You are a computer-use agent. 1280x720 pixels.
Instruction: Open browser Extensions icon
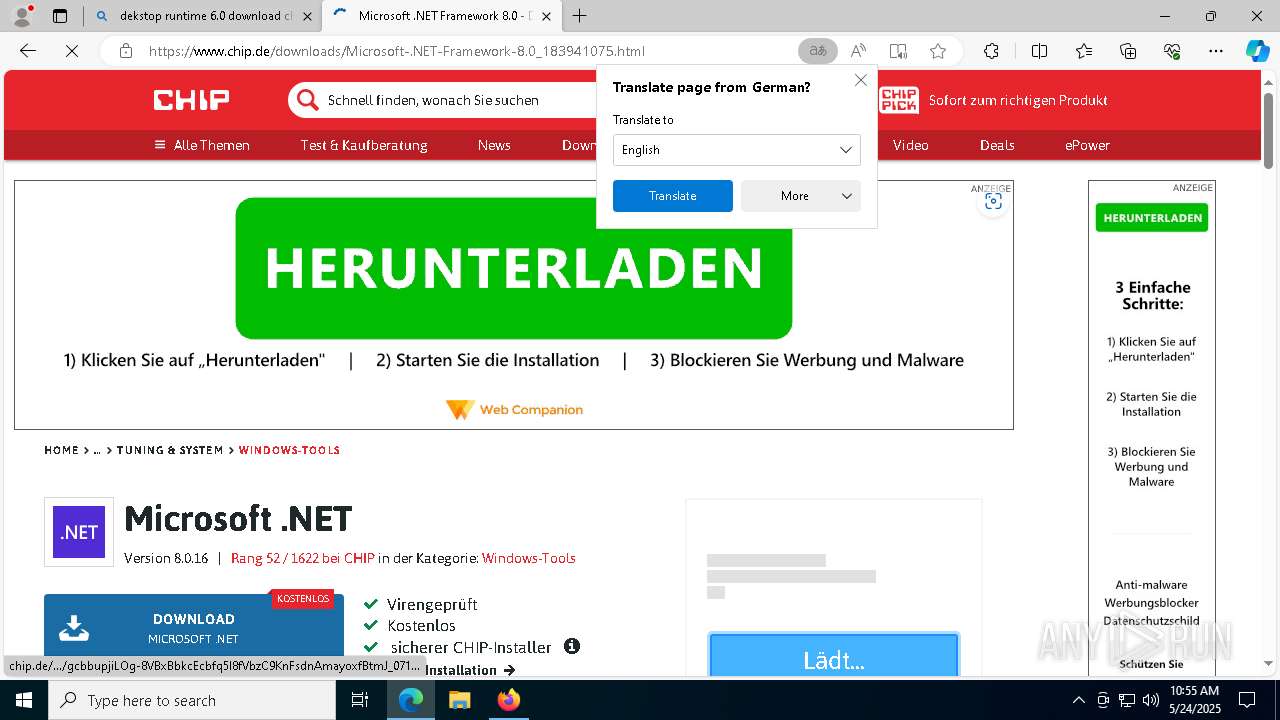pos(991,51)
